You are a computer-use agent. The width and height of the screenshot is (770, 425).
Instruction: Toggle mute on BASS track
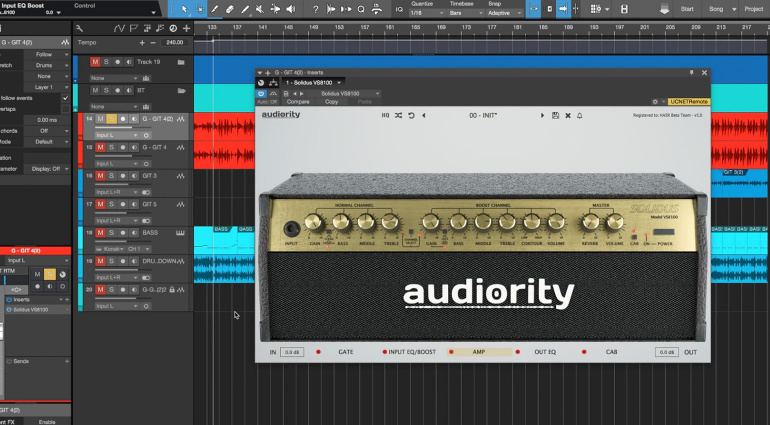(101, 233)
